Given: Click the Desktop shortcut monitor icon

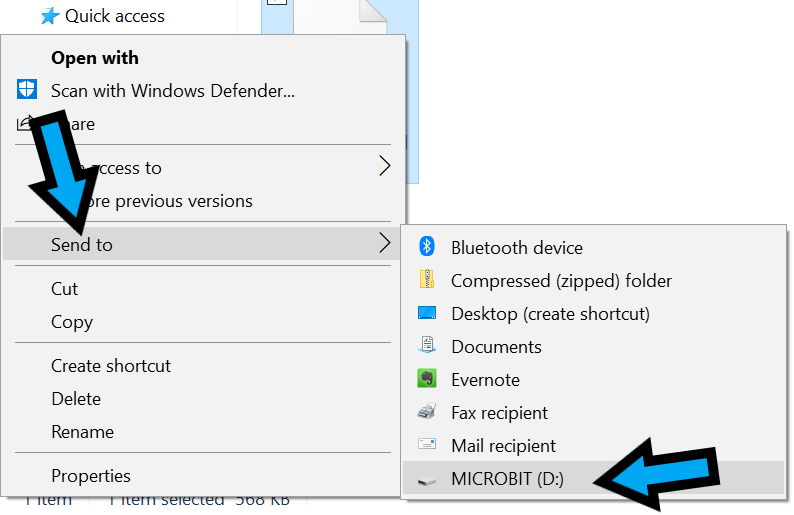Looking at the screenshot, I should (427, 313).
